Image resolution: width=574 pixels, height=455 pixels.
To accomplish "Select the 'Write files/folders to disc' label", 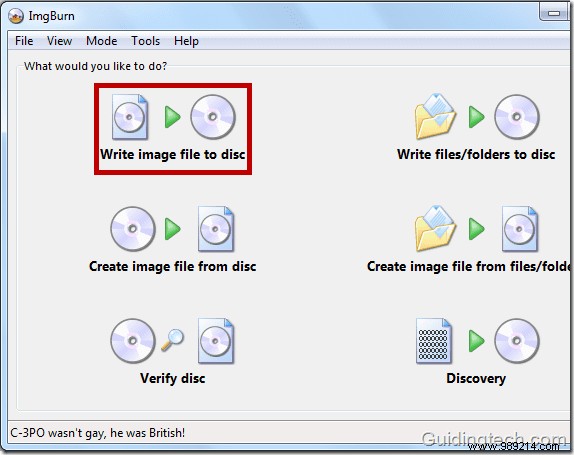I will (x=476, y=154).
